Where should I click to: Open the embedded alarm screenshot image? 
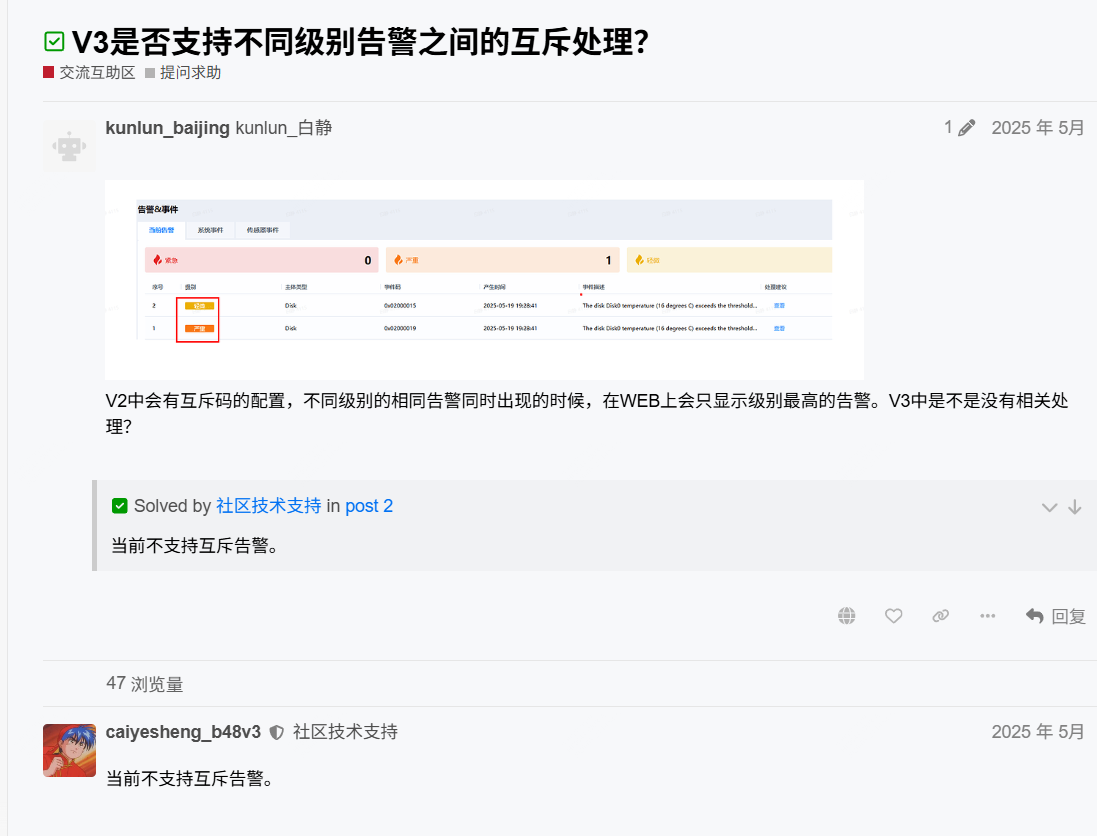484,279
